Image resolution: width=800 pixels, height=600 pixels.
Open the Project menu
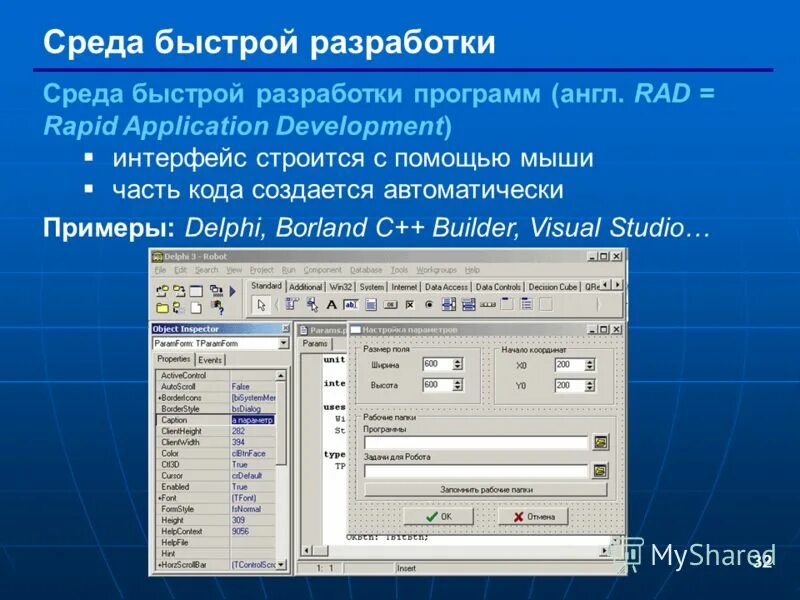pos(261,270)
